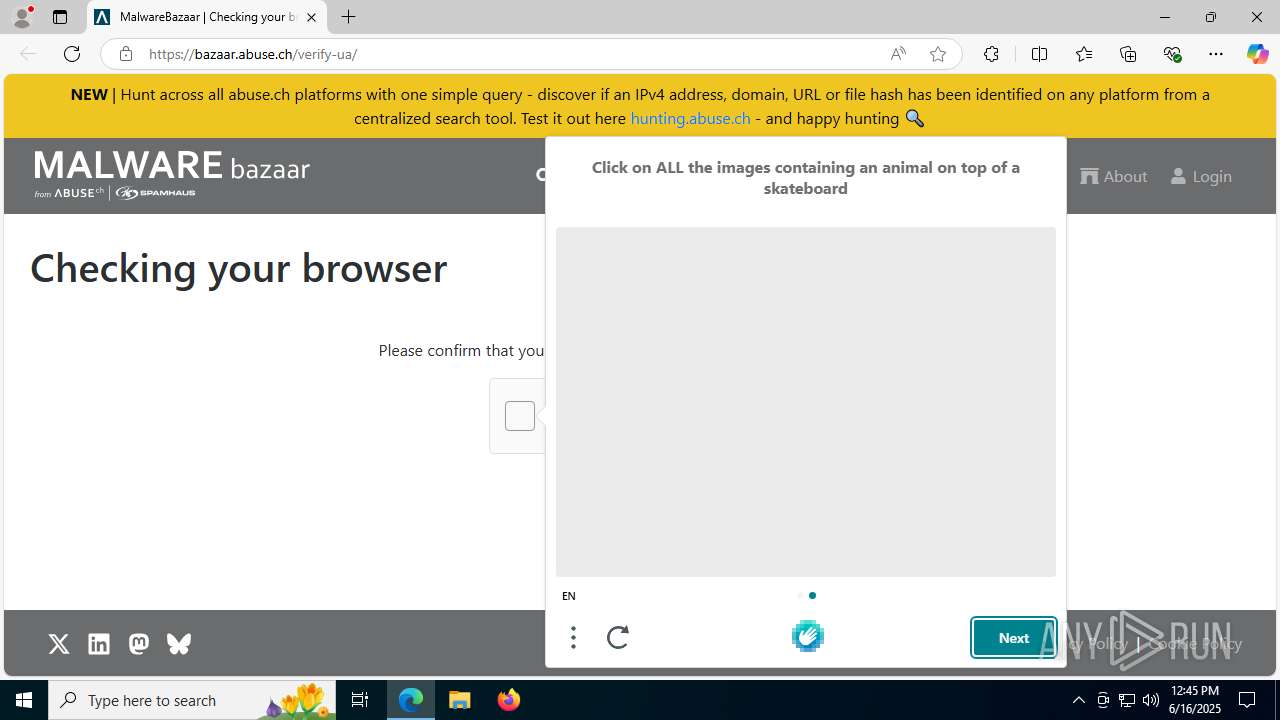
Task: Click the Next captcha button
Action: pyautogui.click(x=1013, y=638)
